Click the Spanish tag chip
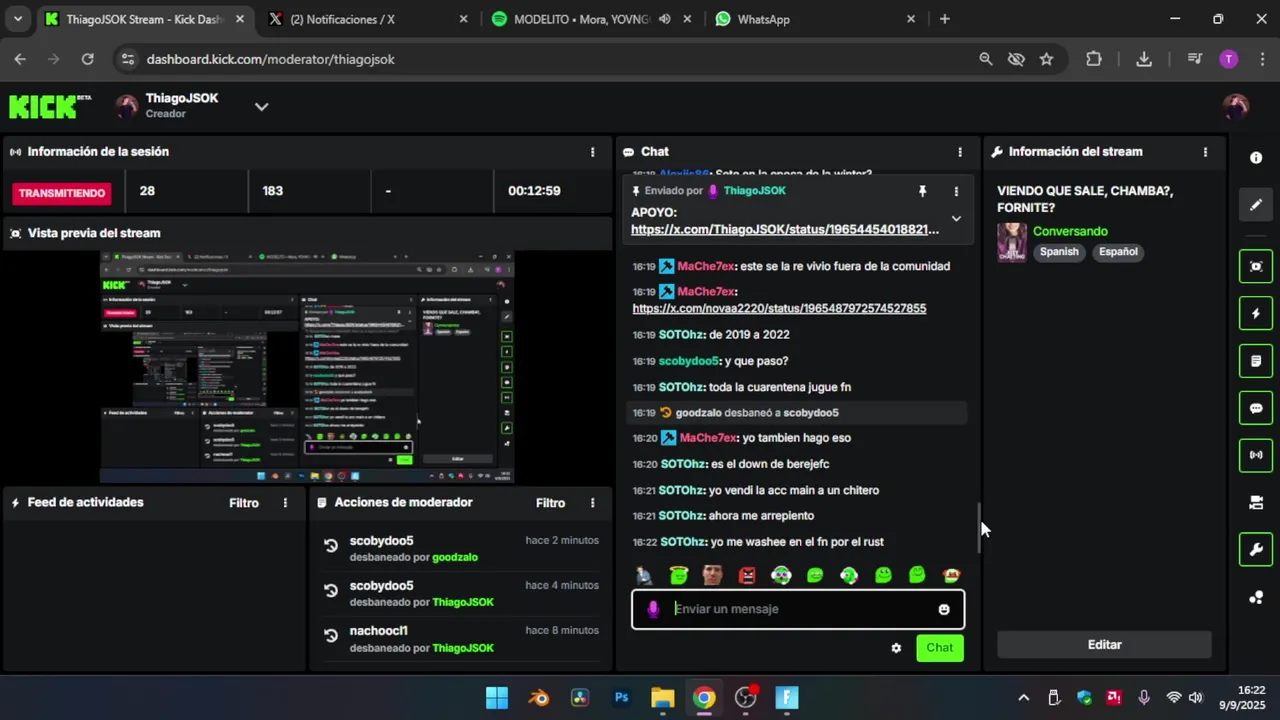Screen dimensions: 1280x720 1059,252
